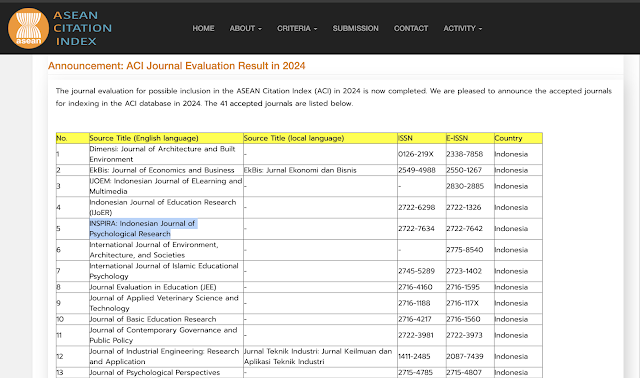Expand the ABOUT dropdown menu

245,28
